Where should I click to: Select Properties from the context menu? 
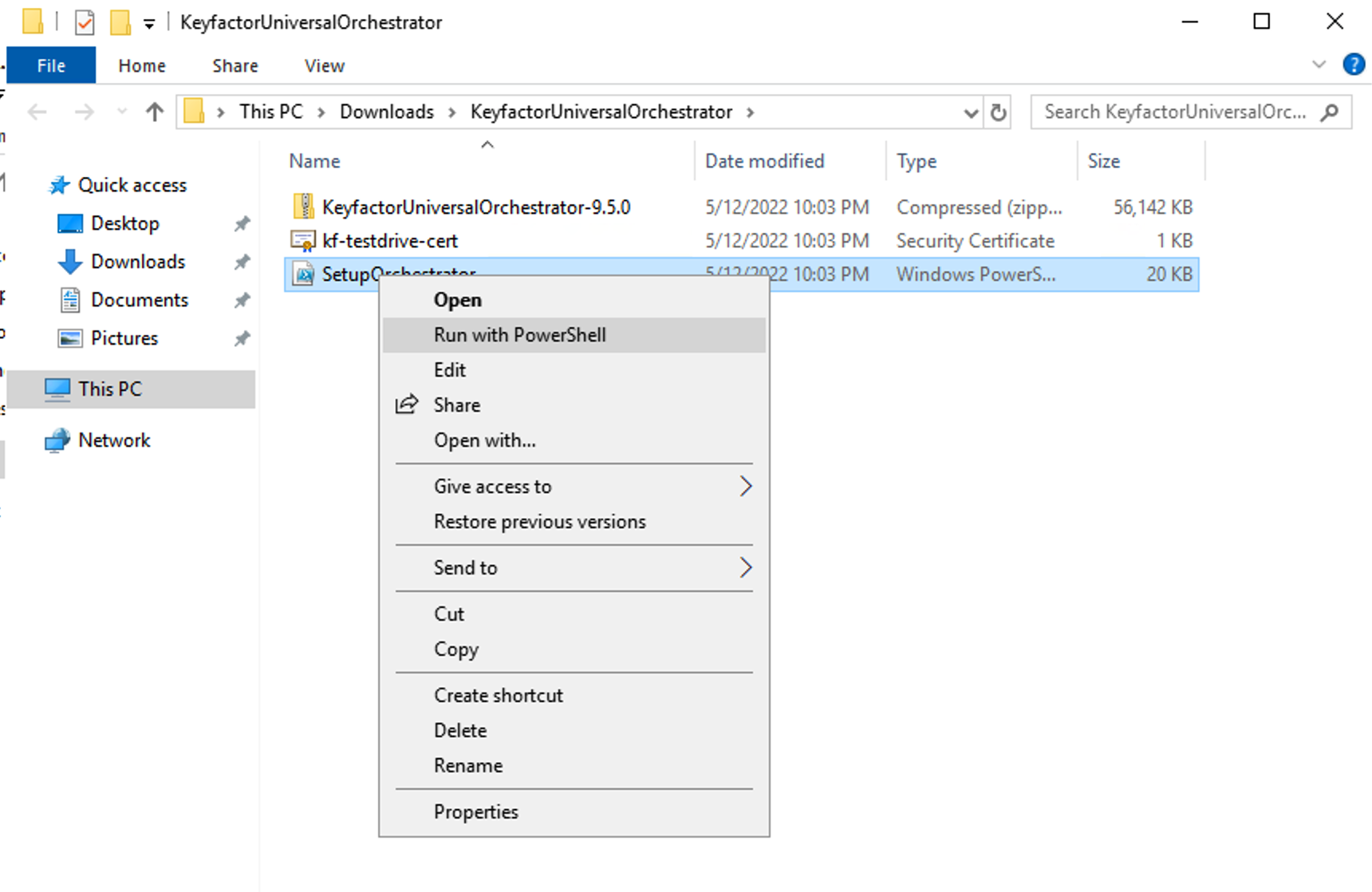click(x=475, y=811)
